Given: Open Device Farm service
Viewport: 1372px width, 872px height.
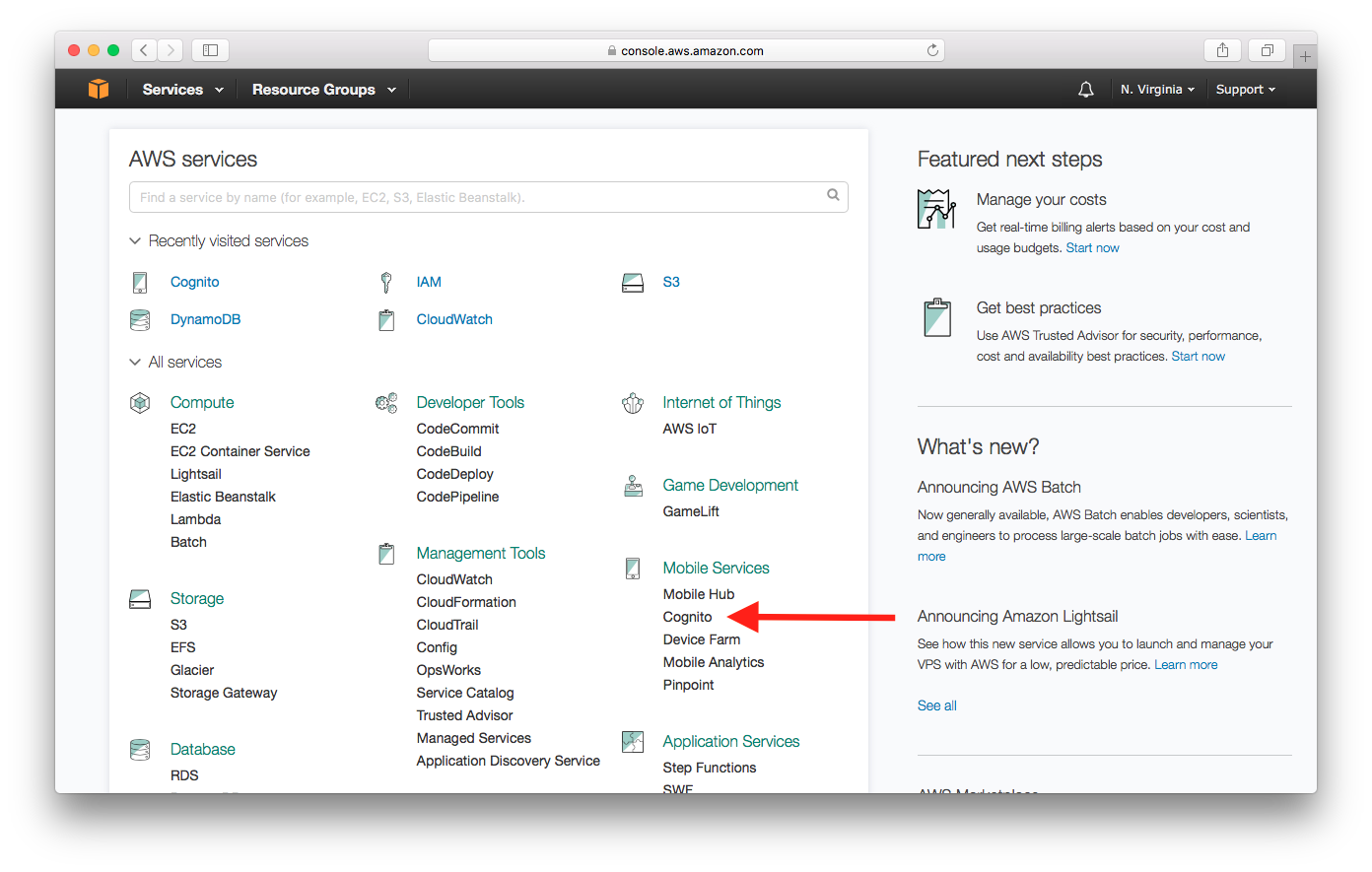Looking at the screenshot, I should [702, 639].
